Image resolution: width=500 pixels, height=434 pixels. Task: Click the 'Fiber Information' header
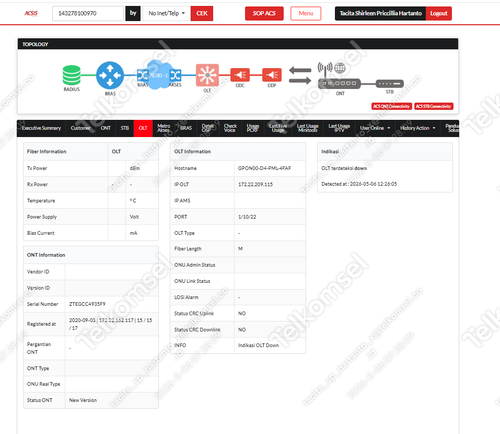pos(46,152)
